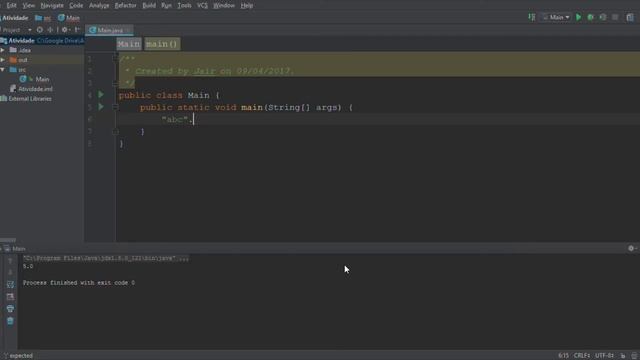Select Atividade.iml file in tree

click(31, 89)
